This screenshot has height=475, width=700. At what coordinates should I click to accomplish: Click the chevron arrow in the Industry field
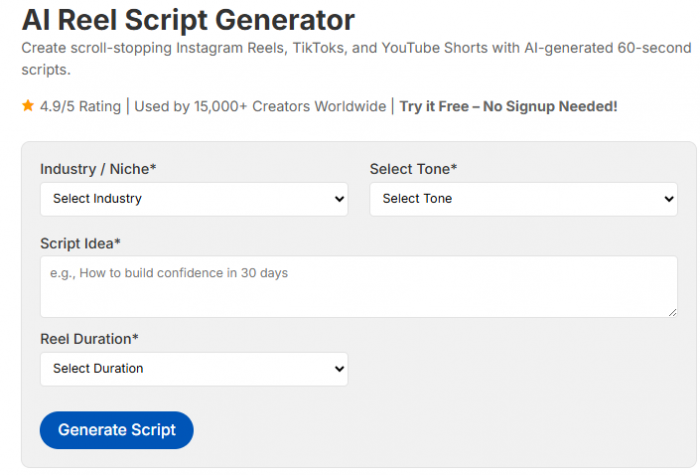tap(339, 199)
